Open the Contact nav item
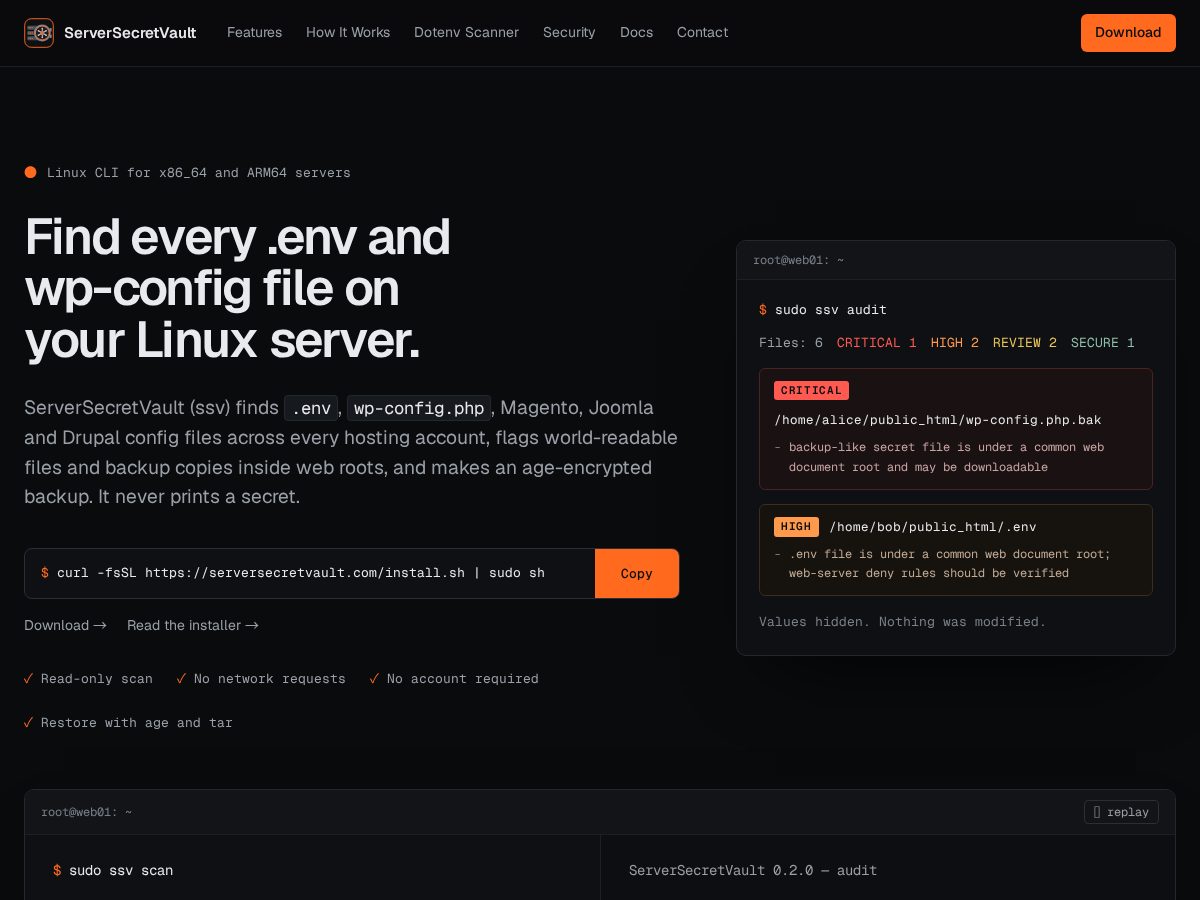 pyautogui.click(x=702, y=33)
